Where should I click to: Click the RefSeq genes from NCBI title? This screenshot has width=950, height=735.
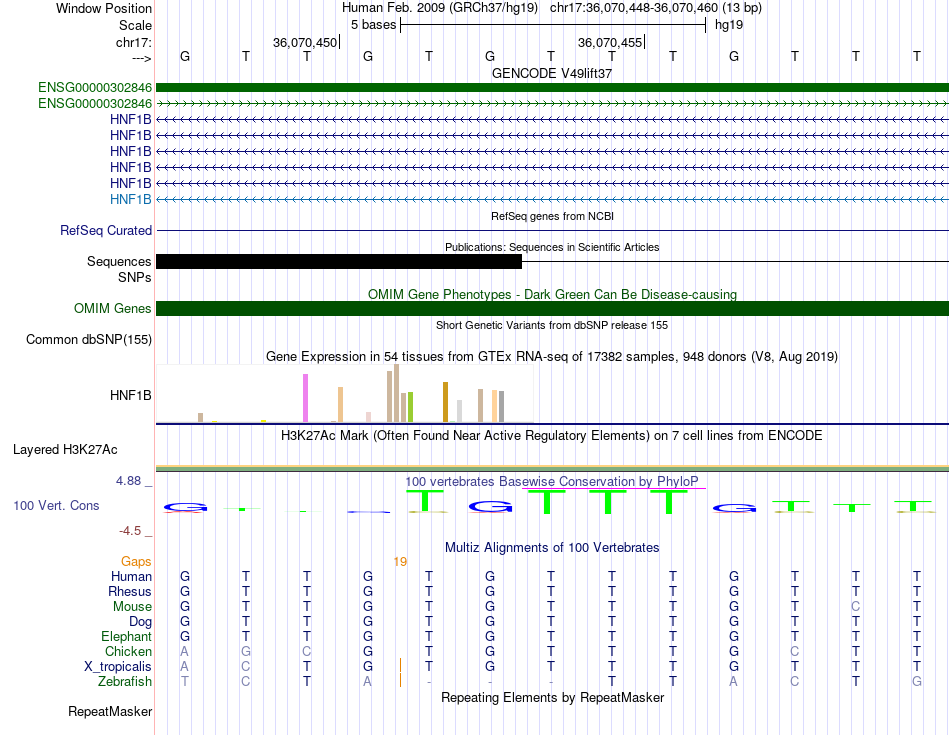pyautogui.click(x=552, y=216)
